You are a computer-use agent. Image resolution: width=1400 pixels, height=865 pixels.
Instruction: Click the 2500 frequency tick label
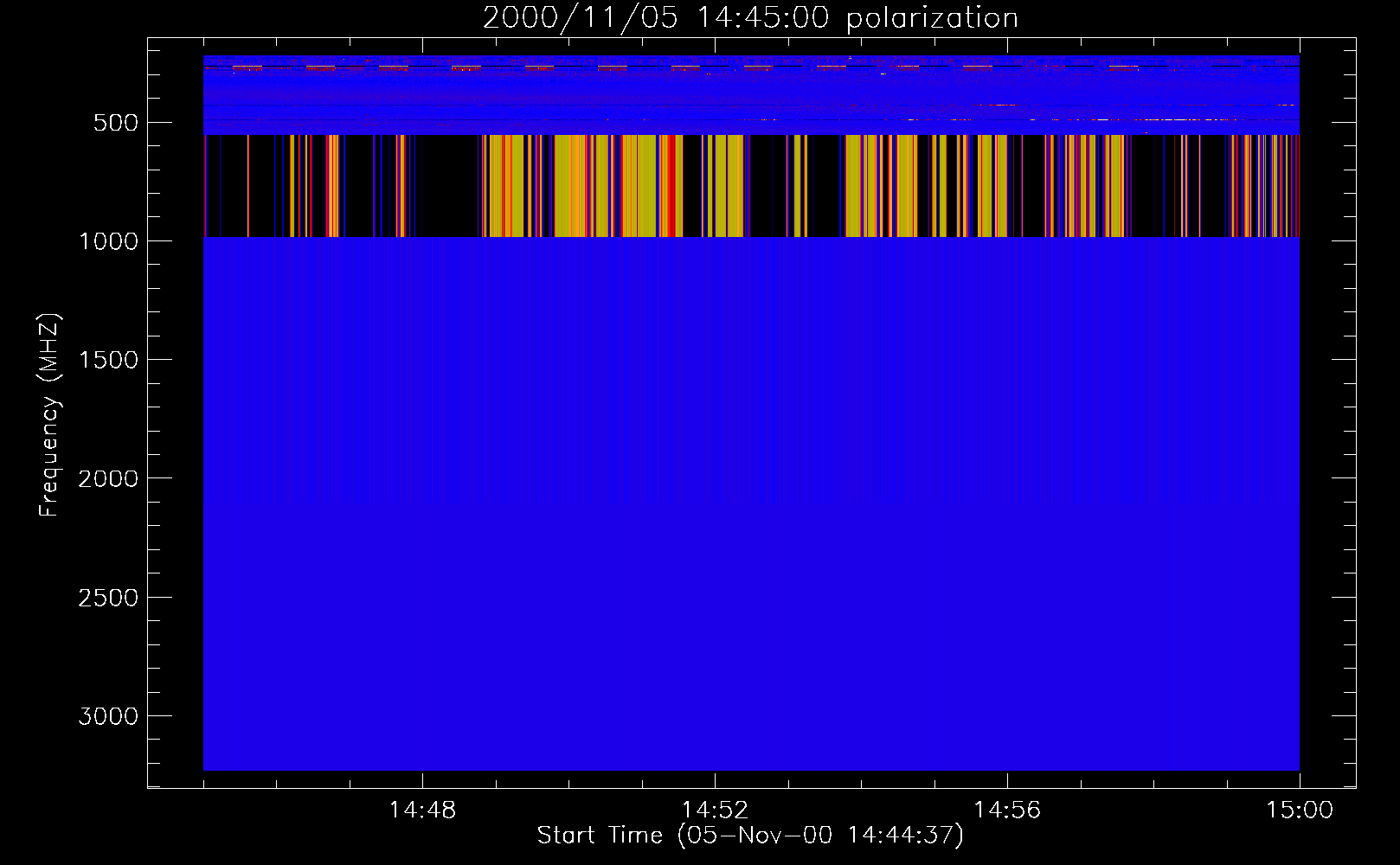point(108,598)
